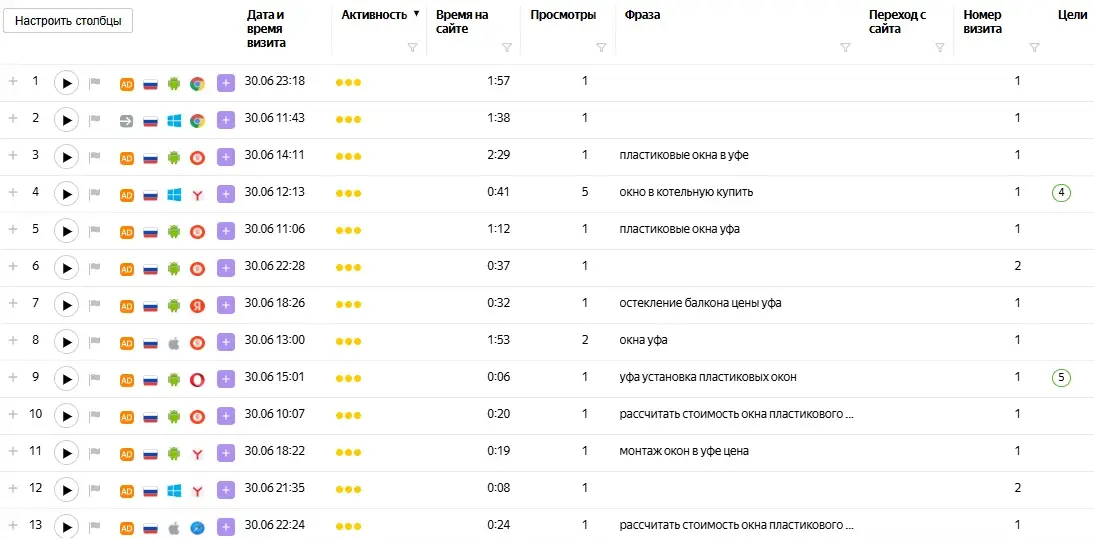Play the session recording for visit 9
This screenshot has height=539, width=1094.
coord(66,379)
